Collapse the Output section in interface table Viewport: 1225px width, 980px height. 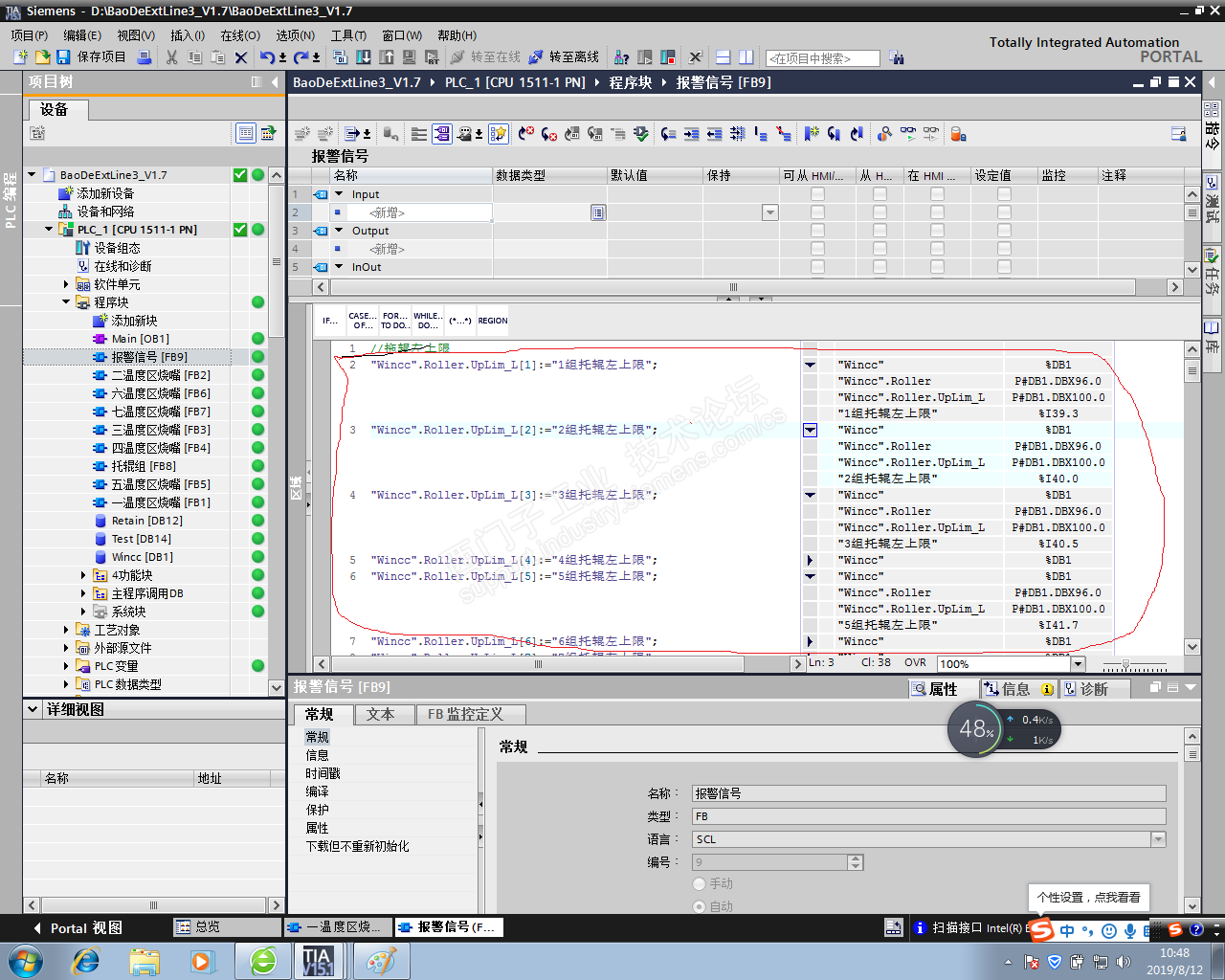pos(339,231)
